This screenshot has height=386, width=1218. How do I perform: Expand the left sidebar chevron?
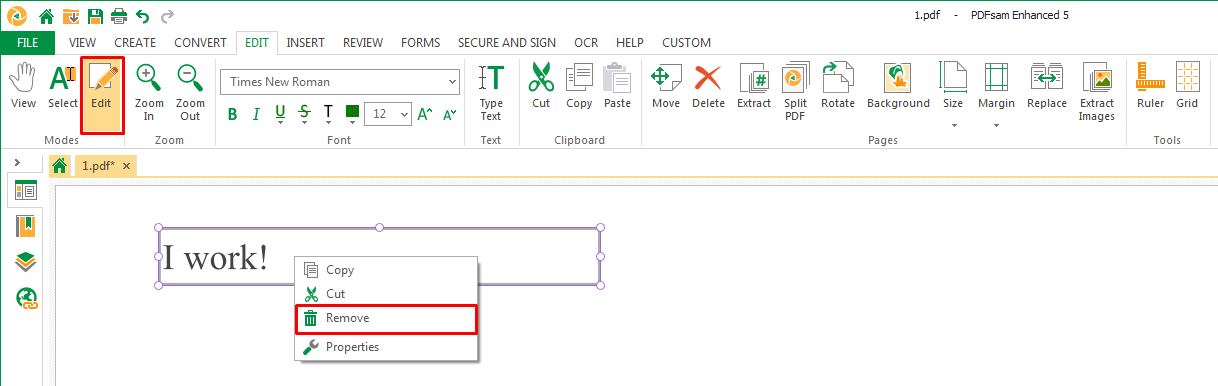click(x=17, y=162)
